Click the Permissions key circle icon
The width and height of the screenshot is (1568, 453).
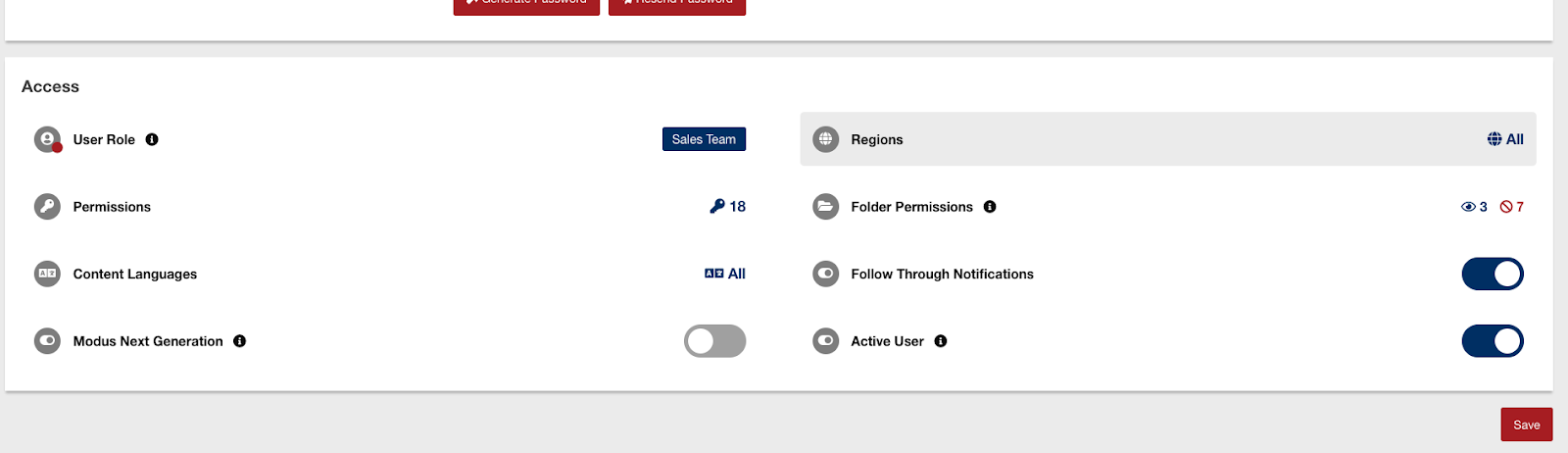(x=47, y=207)
